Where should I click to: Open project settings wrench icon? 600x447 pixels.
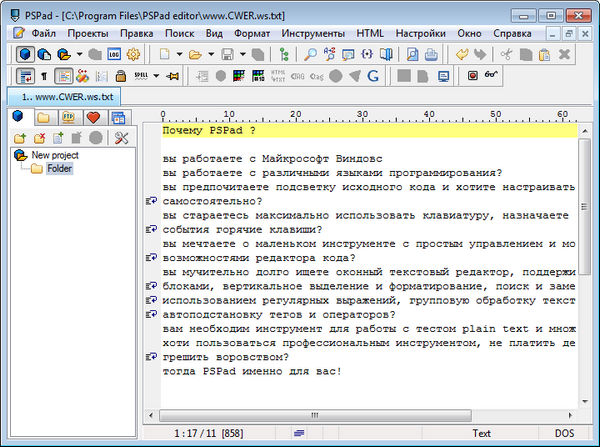click(122, 137)
